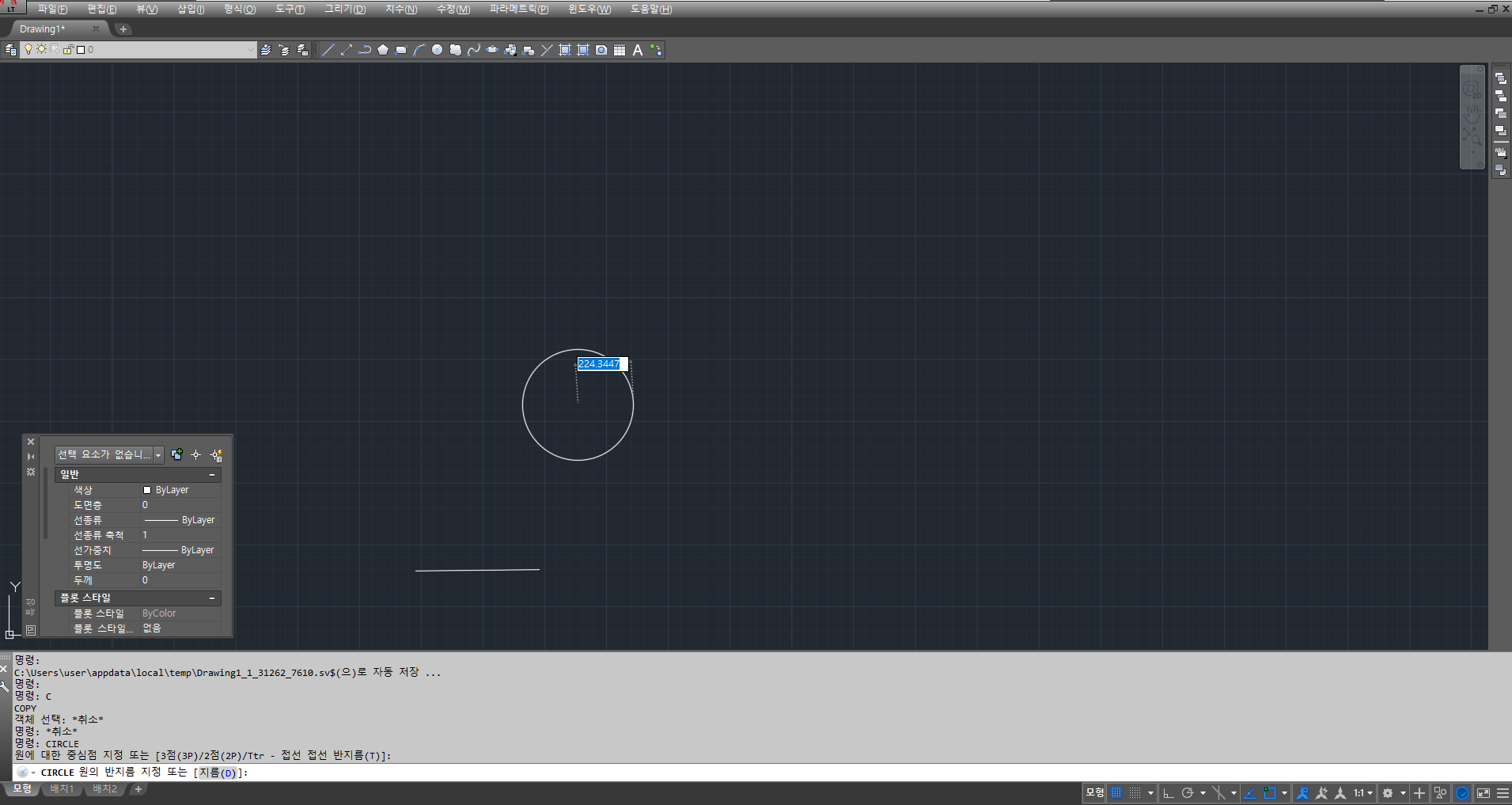Open object snap dropdown arrow
1512x805 pixels.
tap(1284, 792)
